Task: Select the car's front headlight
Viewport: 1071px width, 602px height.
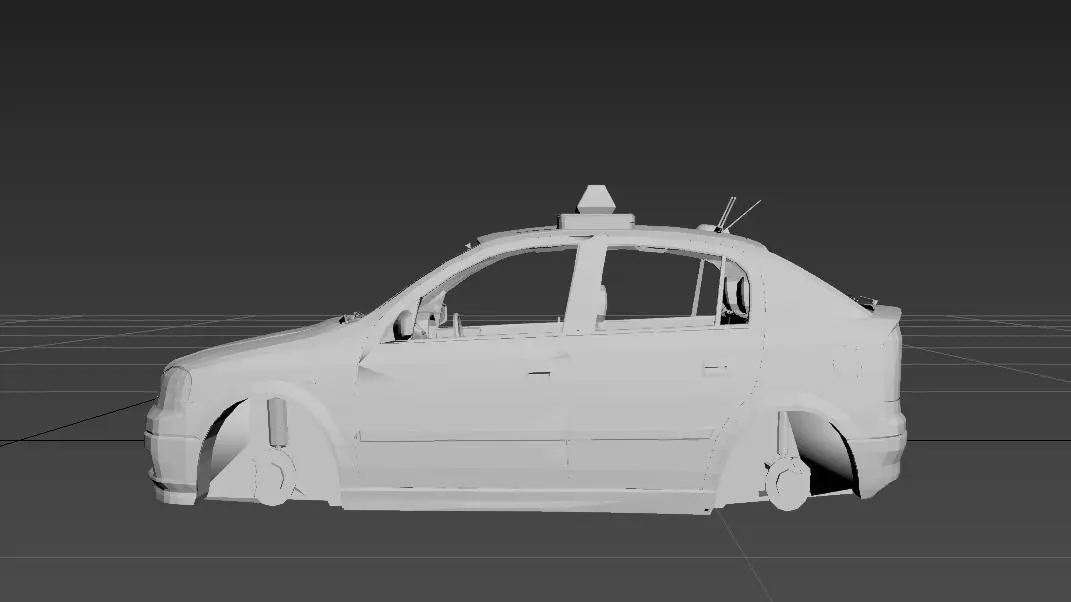Action: pyautogui.click(x=176, y=389)
